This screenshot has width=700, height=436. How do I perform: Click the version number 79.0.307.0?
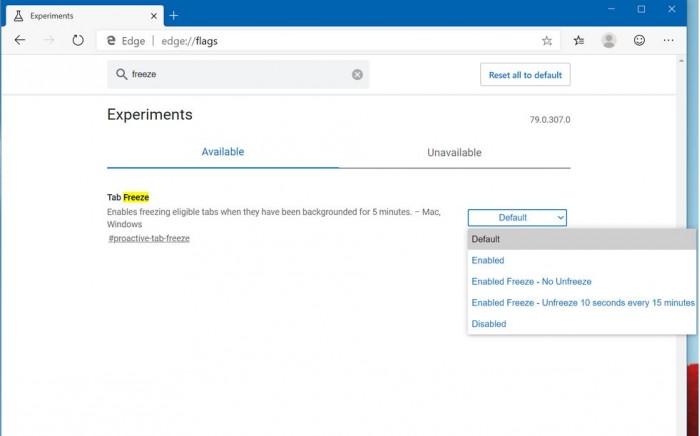550,120
